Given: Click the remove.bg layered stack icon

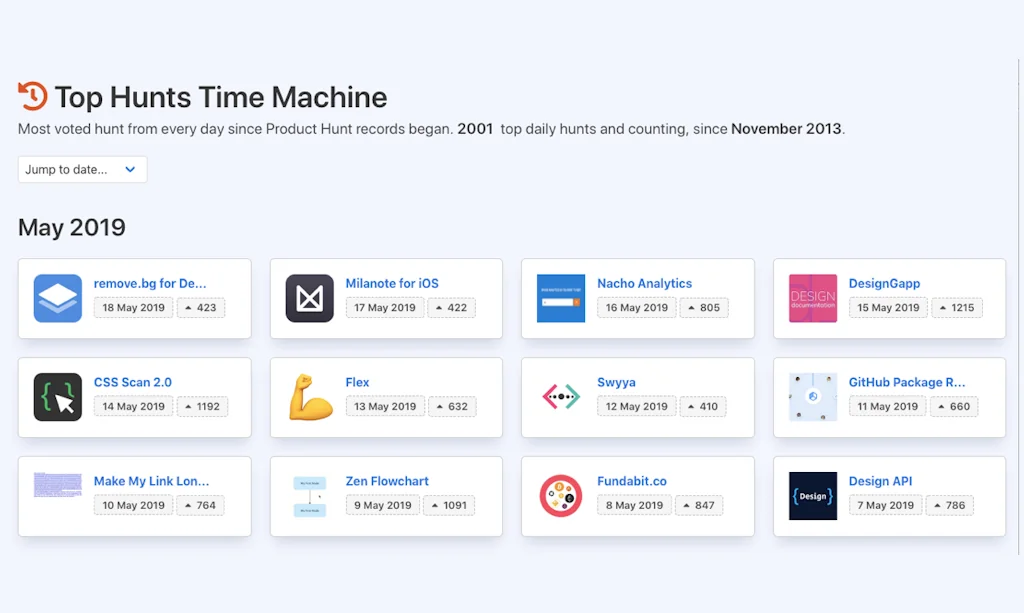Looking at the screenshot, I should 57,297.
